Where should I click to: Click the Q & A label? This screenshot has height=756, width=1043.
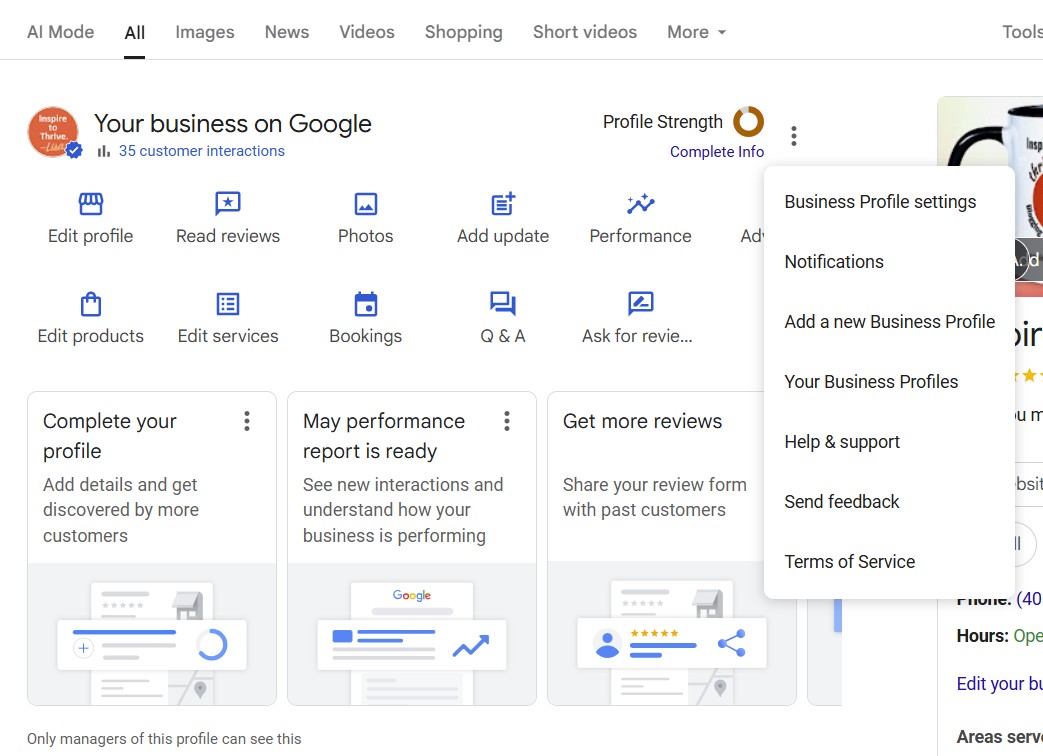click(503, 336)
